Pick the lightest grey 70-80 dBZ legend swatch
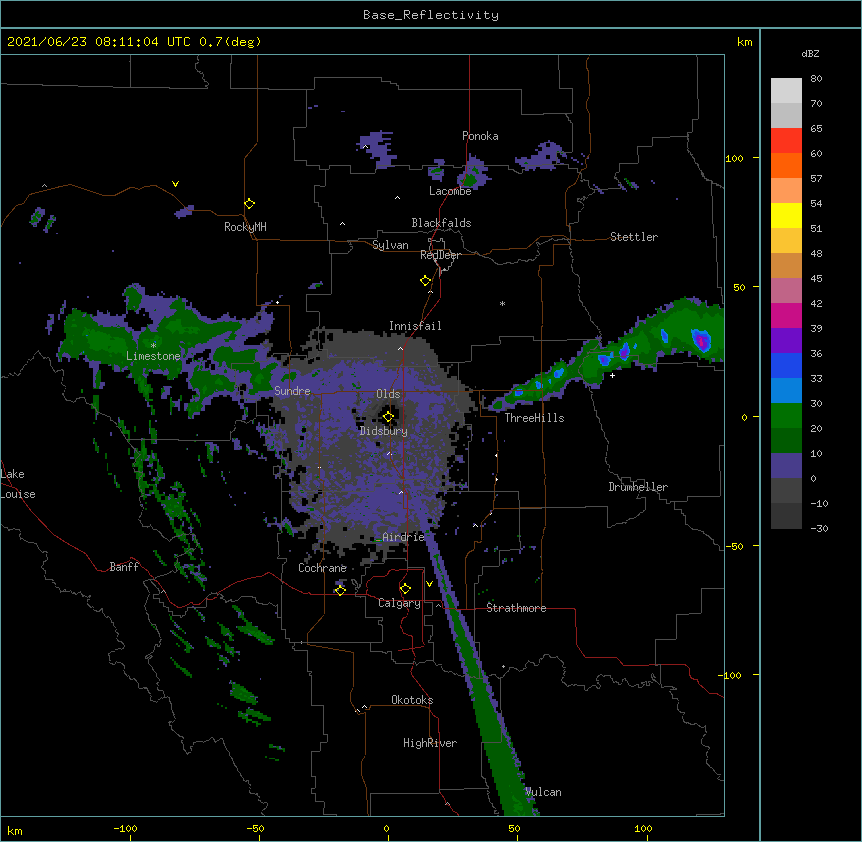 coord(786,90)
